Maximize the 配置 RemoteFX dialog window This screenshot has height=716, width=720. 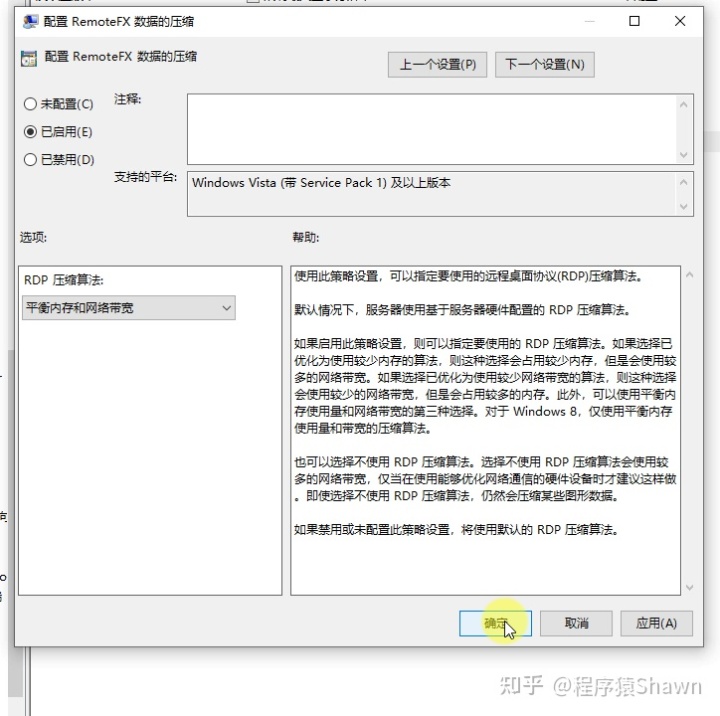[x=634, y=21]
